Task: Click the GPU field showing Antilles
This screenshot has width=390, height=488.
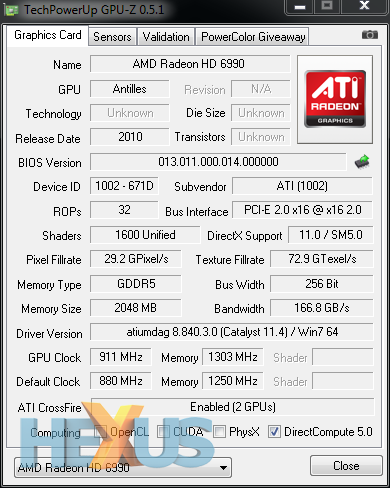Action: (x=130, y=89)
